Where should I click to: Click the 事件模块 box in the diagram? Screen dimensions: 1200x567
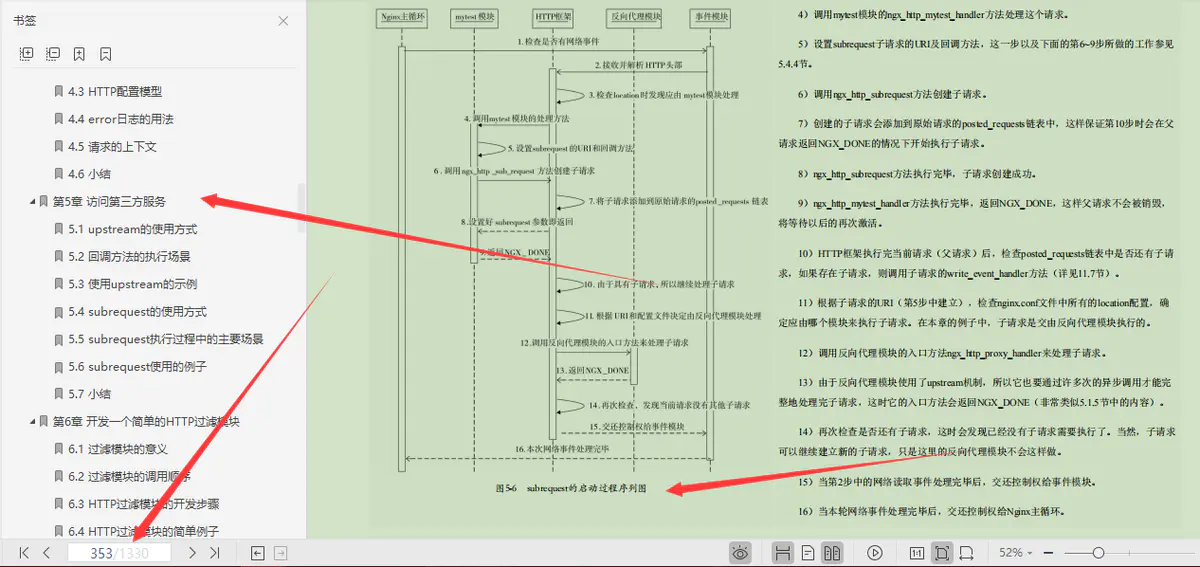pos(710,17)
